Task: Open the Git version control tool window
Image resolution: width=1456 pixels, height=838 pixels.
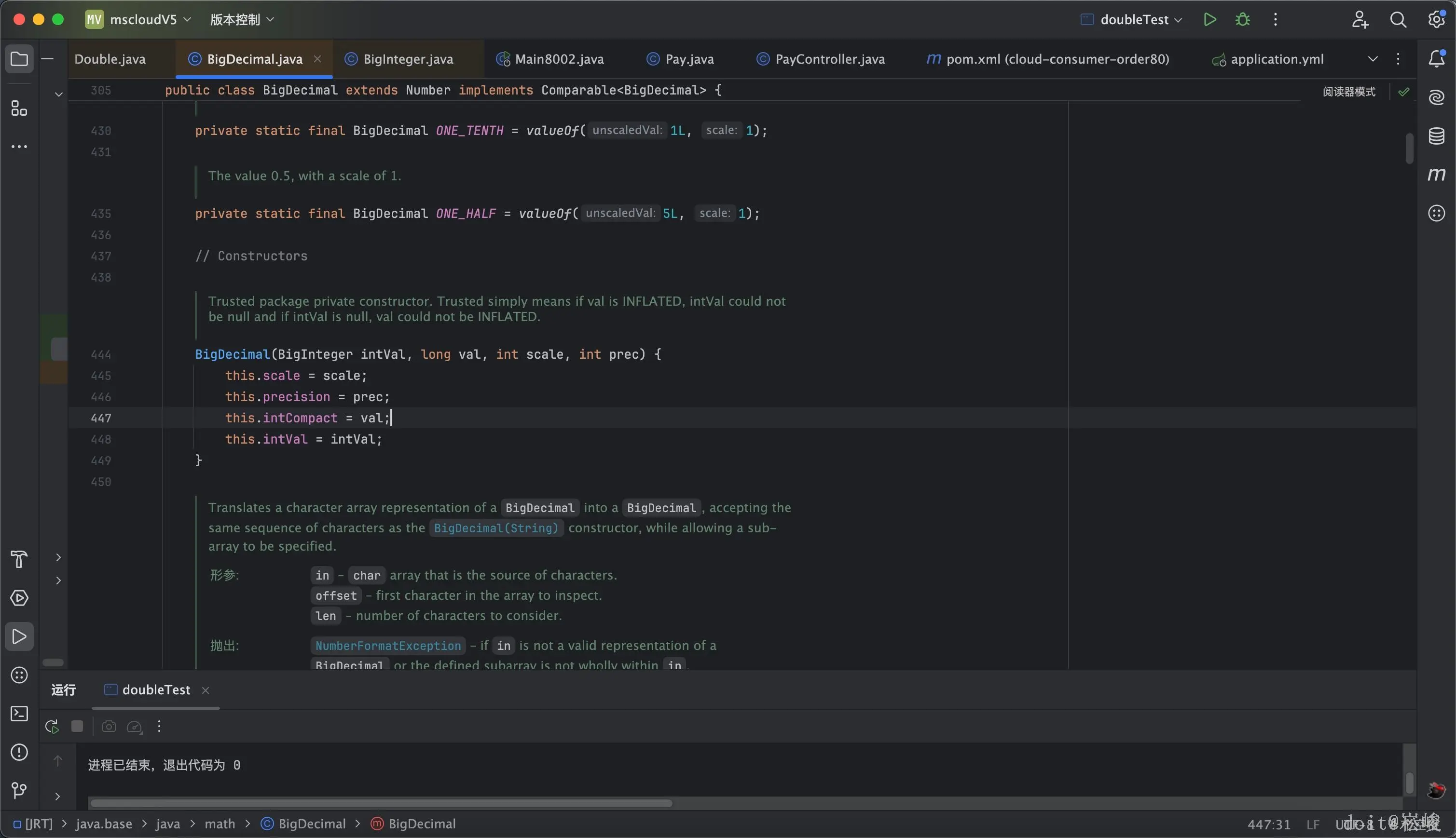Action: [19, 790]
